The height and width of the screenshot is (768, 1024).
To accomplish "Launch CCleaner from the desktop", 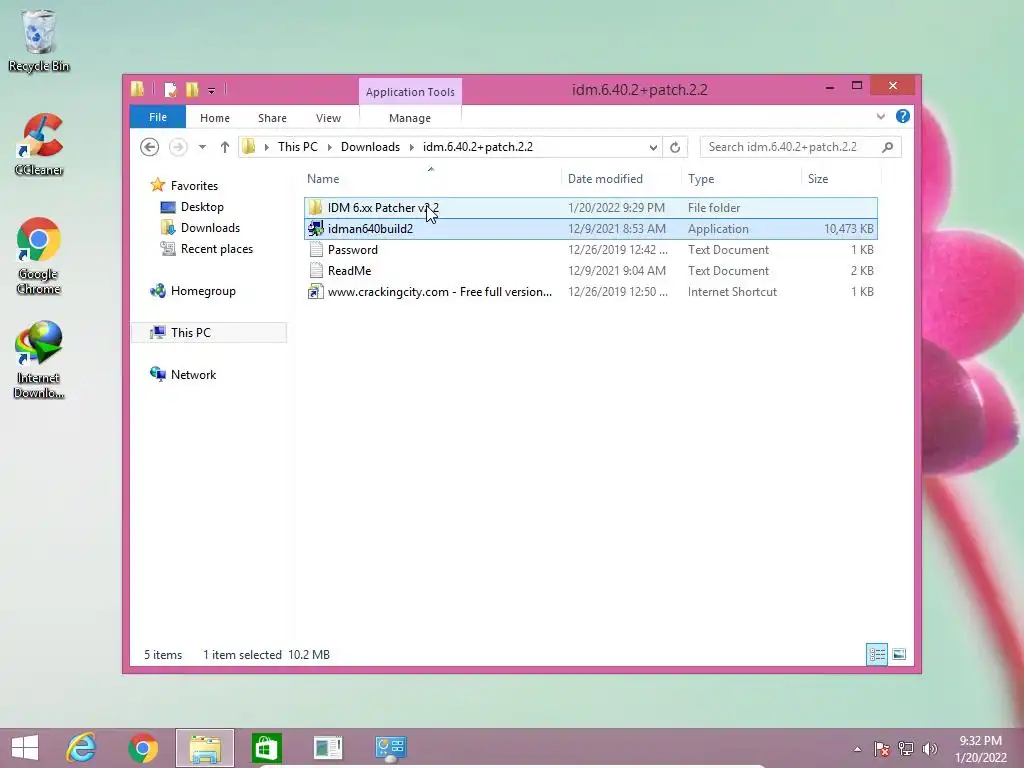I will (x=39, y=144).
